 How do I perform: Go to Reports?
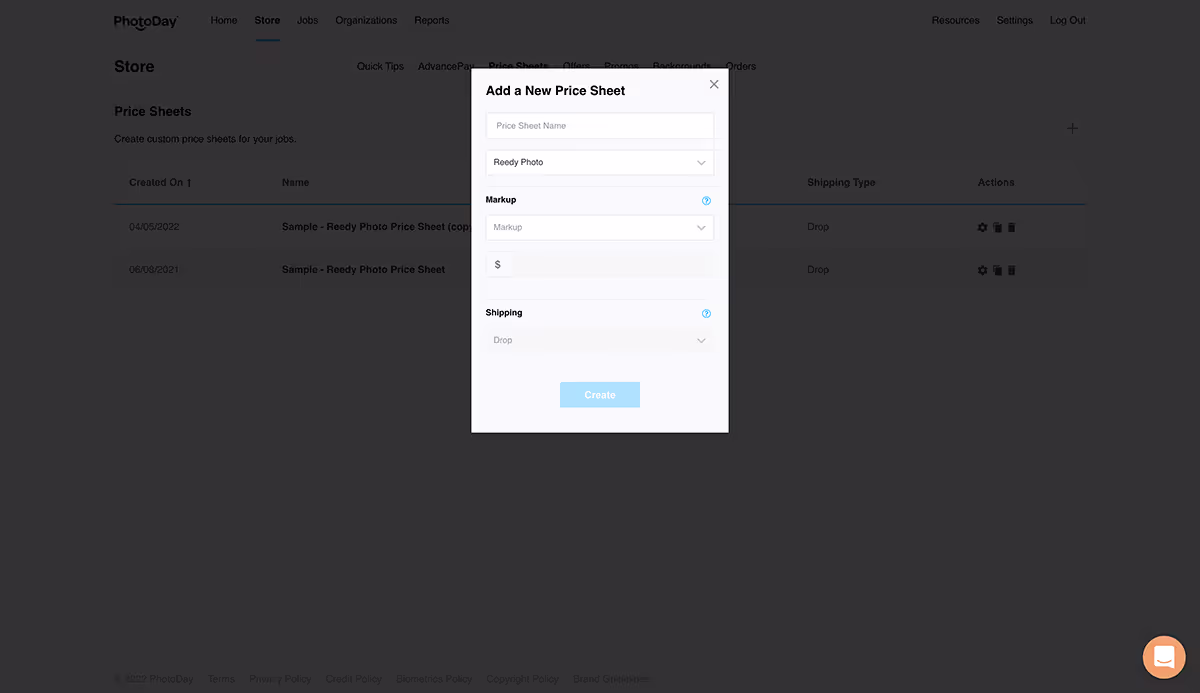[432, 20]
